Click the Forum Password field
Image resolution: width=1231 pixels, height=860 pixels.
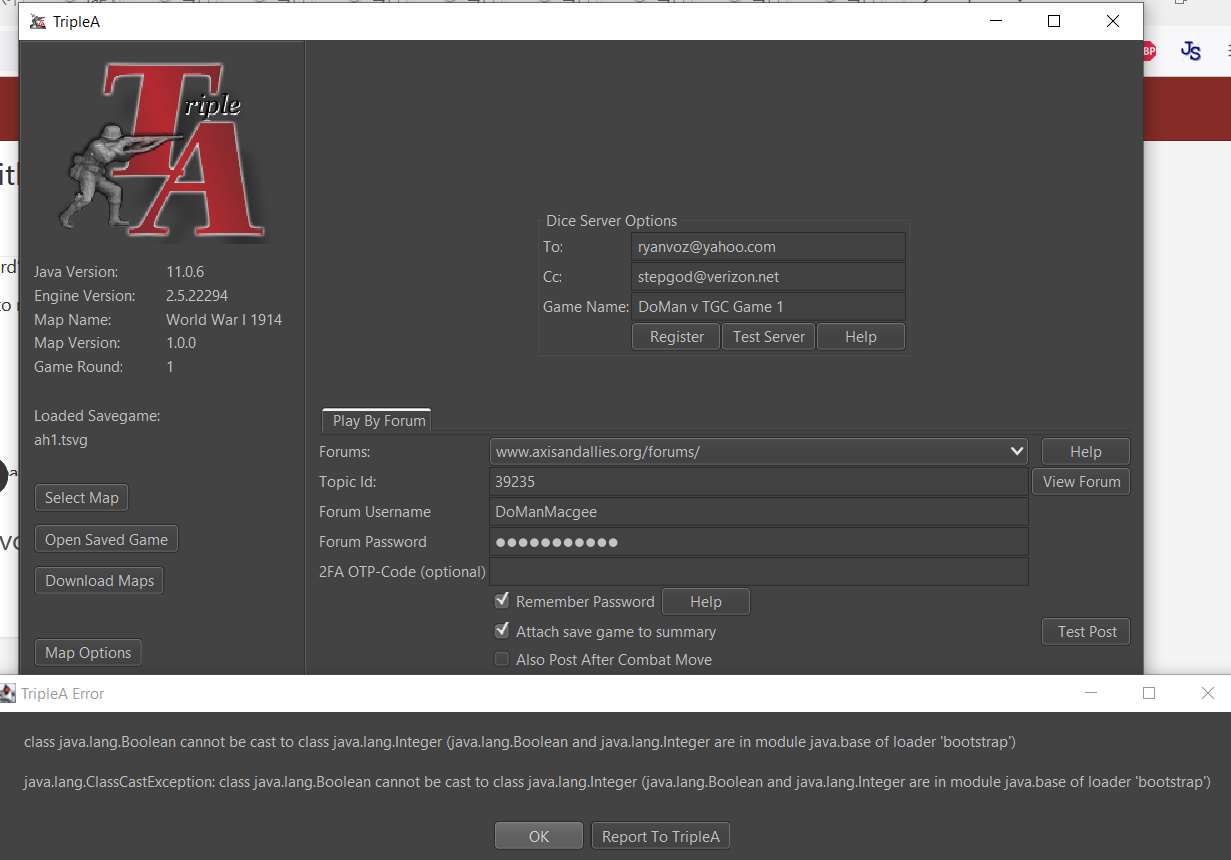coord(759,541)
